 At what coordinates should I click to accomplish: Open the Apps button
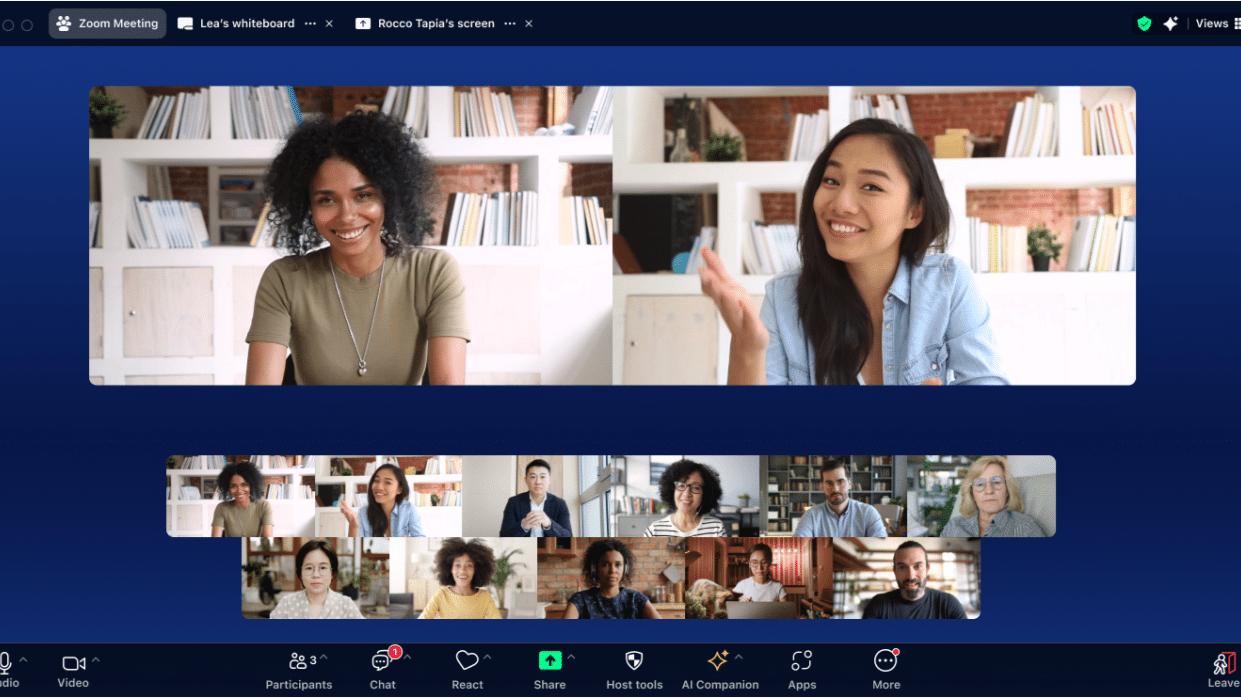(802, 670)
